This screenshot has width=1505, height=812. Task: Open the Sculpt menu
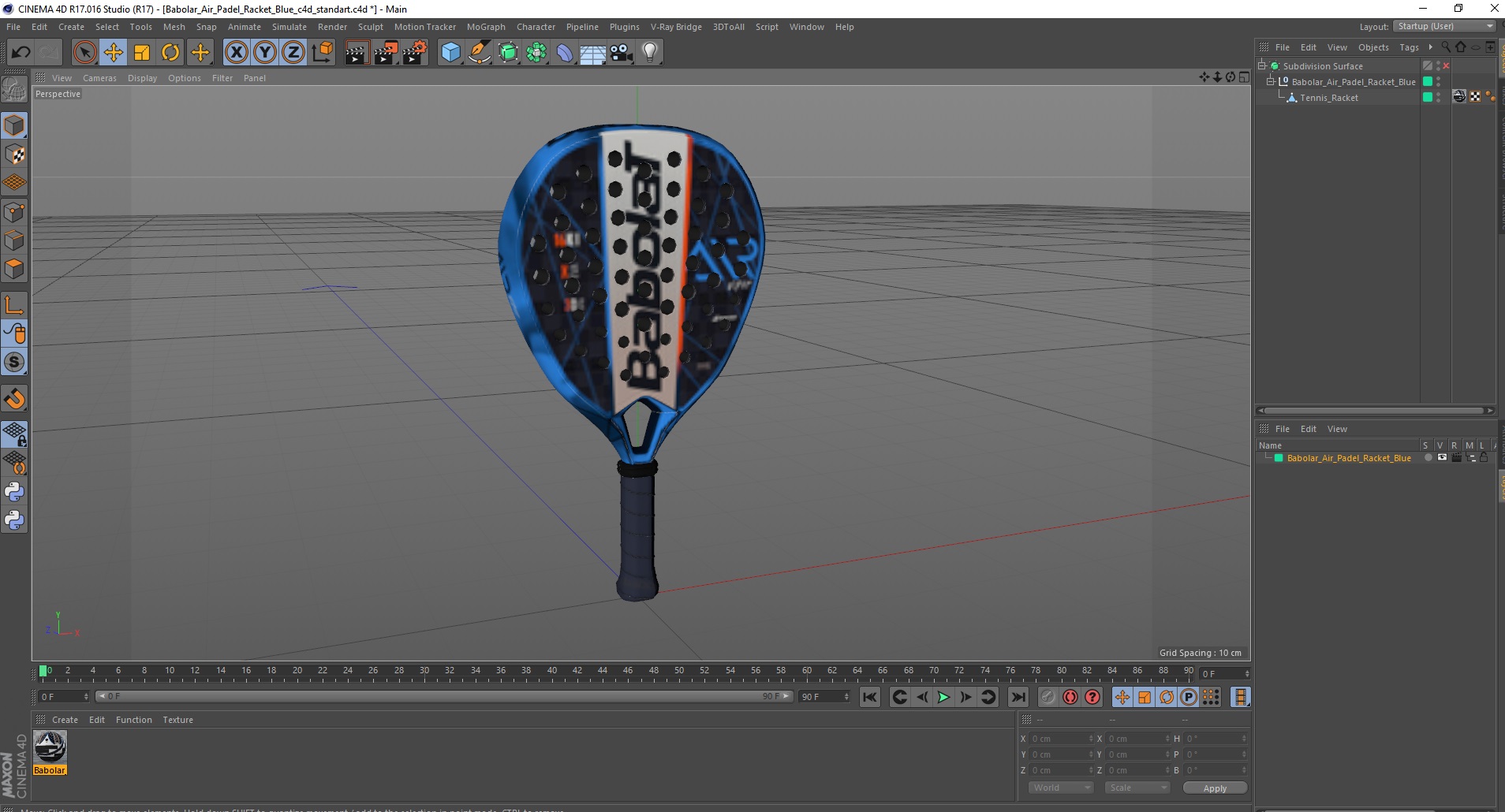[371, 27]
